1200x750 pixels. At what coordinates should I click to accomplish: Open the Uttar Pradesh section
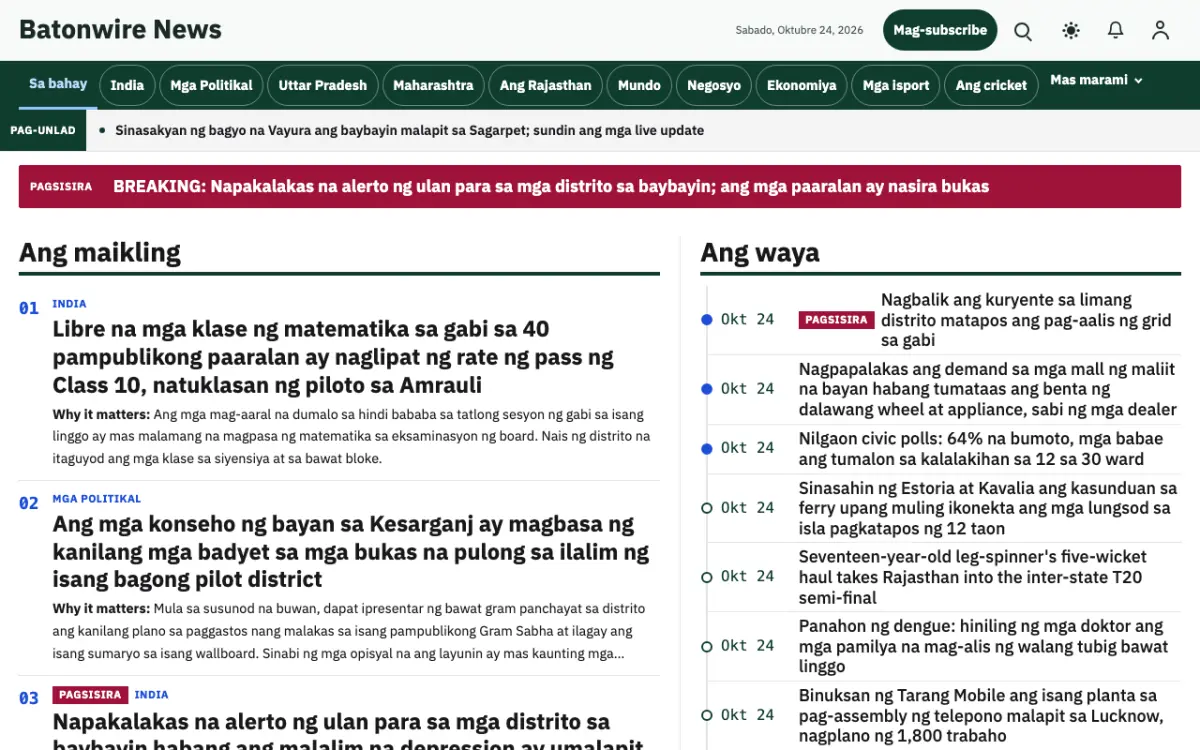tap(323, 85)
